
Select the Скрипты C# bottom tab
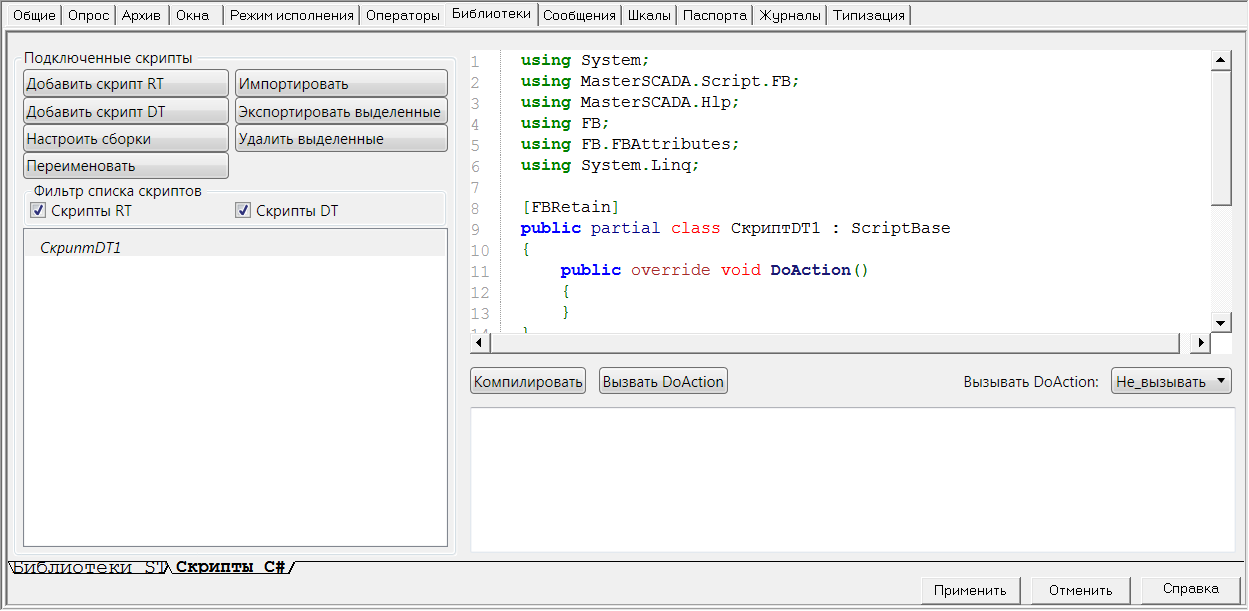tap(231, 568)
